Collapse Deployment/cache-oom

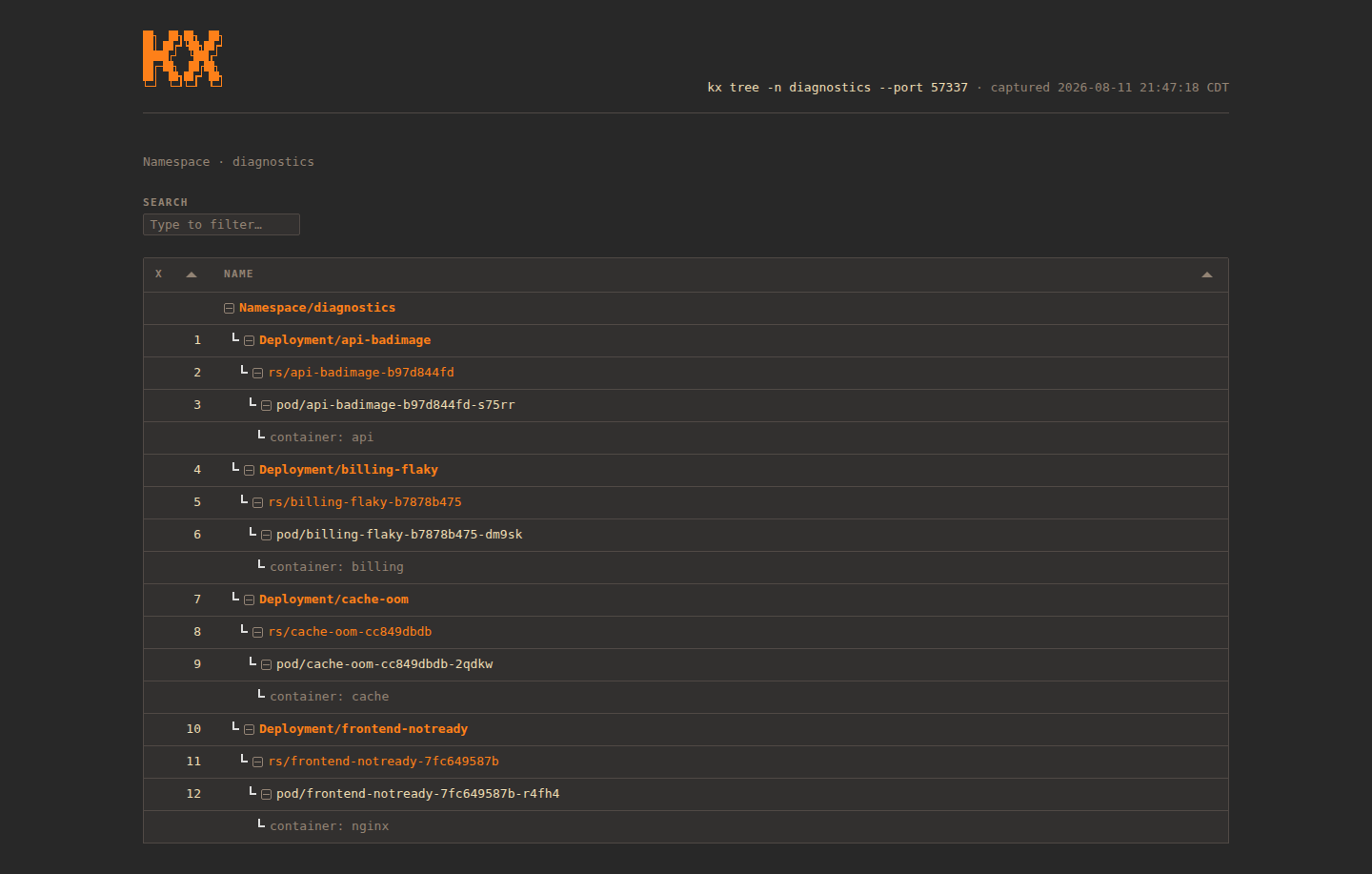(249, 600)
